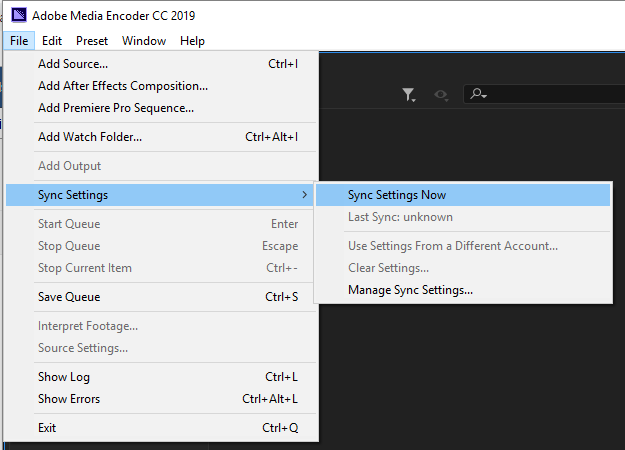Expand the Sync Settings submenu arrow
This screenshot has width=625, height=450.
pyautogui.click(x=305, y=195)
